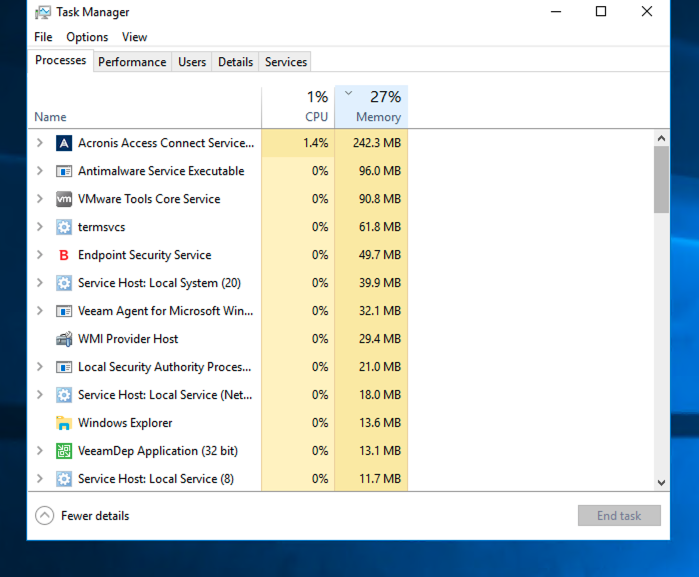The image size is (699, 577).
Task: Expand Service Host: Local Service (Net...) row
Action: [40, 395]
